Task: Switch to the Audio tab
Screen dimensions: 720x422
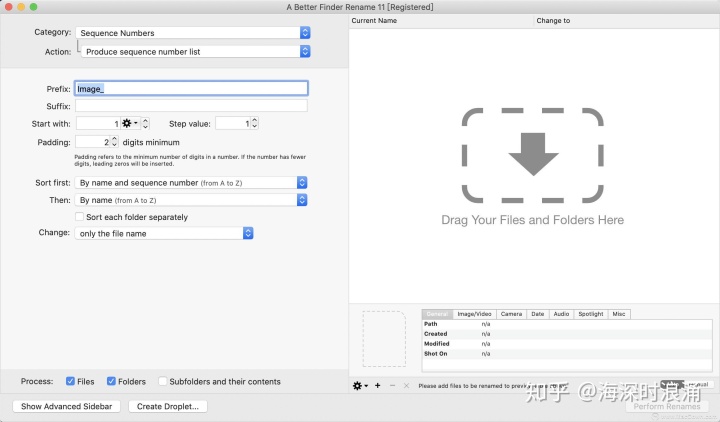Action: [x=561, y=314]
